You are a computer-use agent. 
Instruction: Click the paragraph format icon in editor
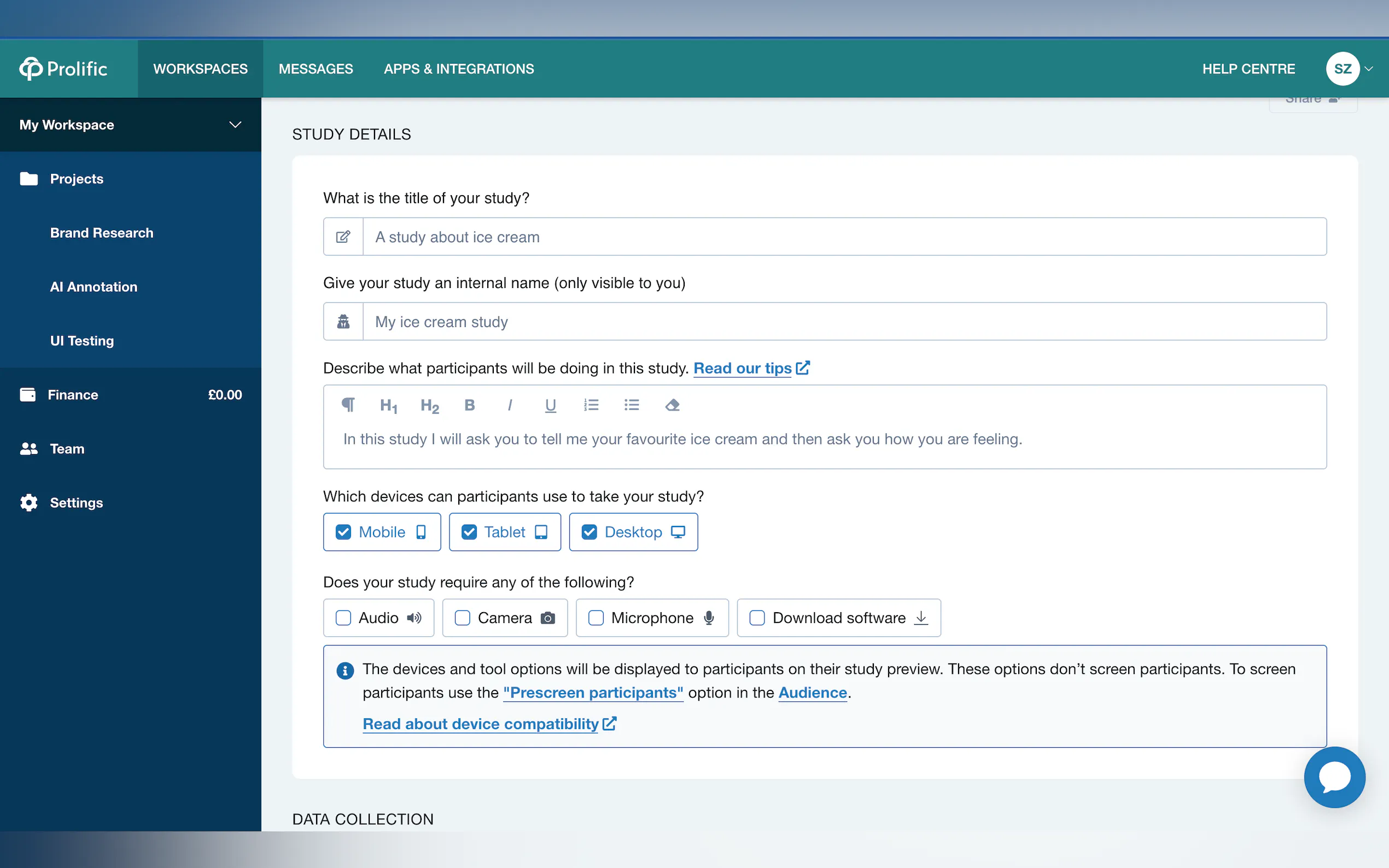click(x=348, y=405)
